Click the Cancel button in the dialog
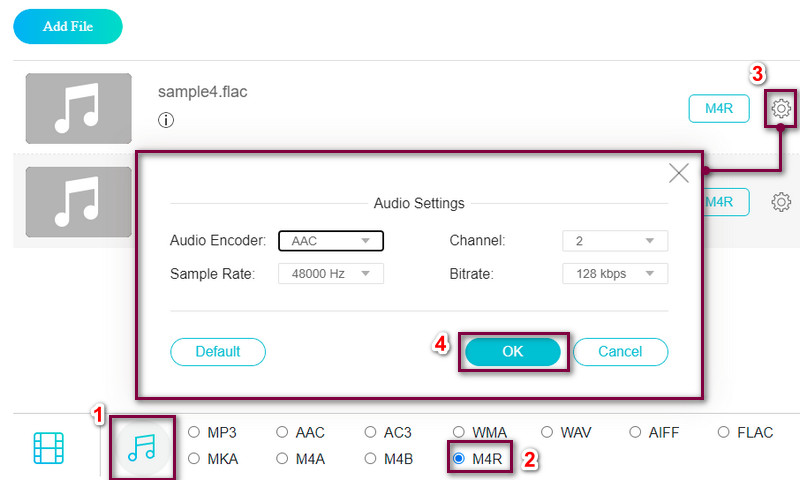This screenshot has width=800, height=480. pos(619,352)
